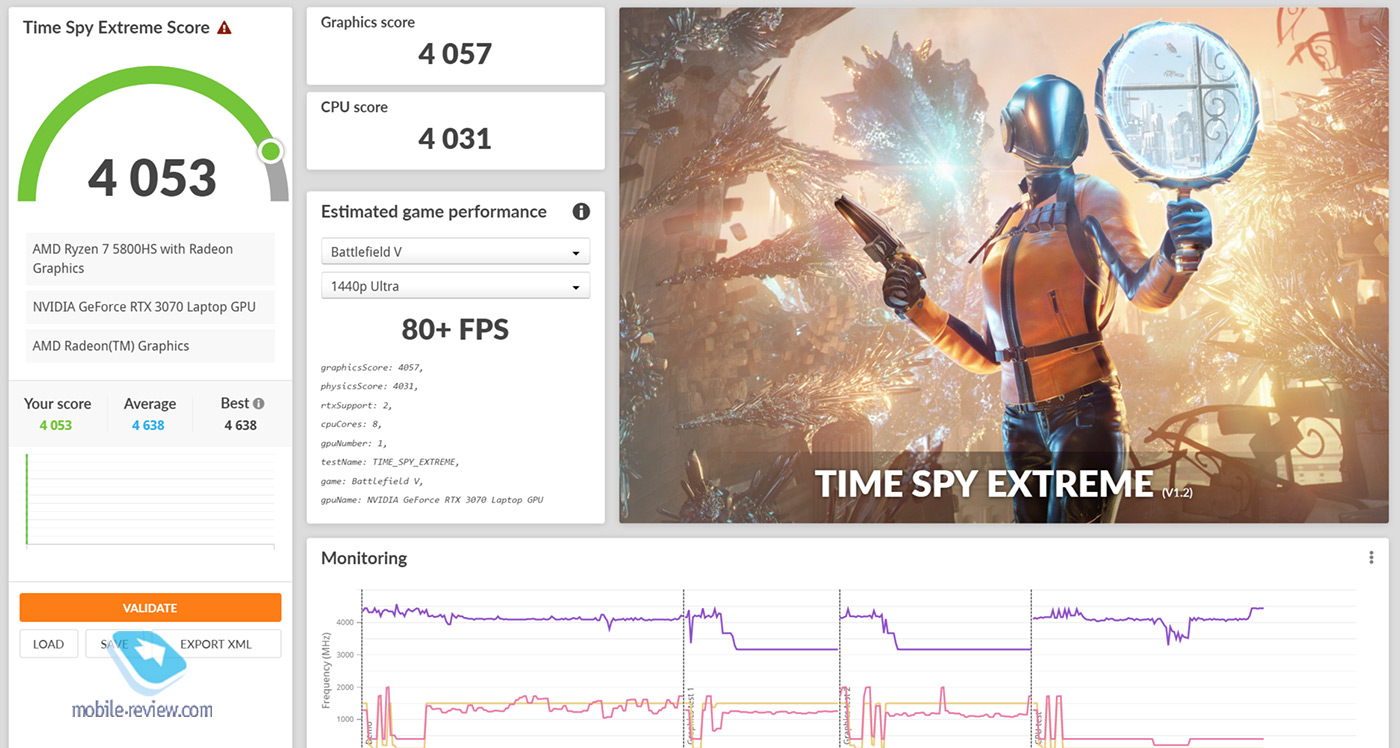Click the green score gauge indicator knob
This screenshot has width=1400, height=748.
[270, 152]
